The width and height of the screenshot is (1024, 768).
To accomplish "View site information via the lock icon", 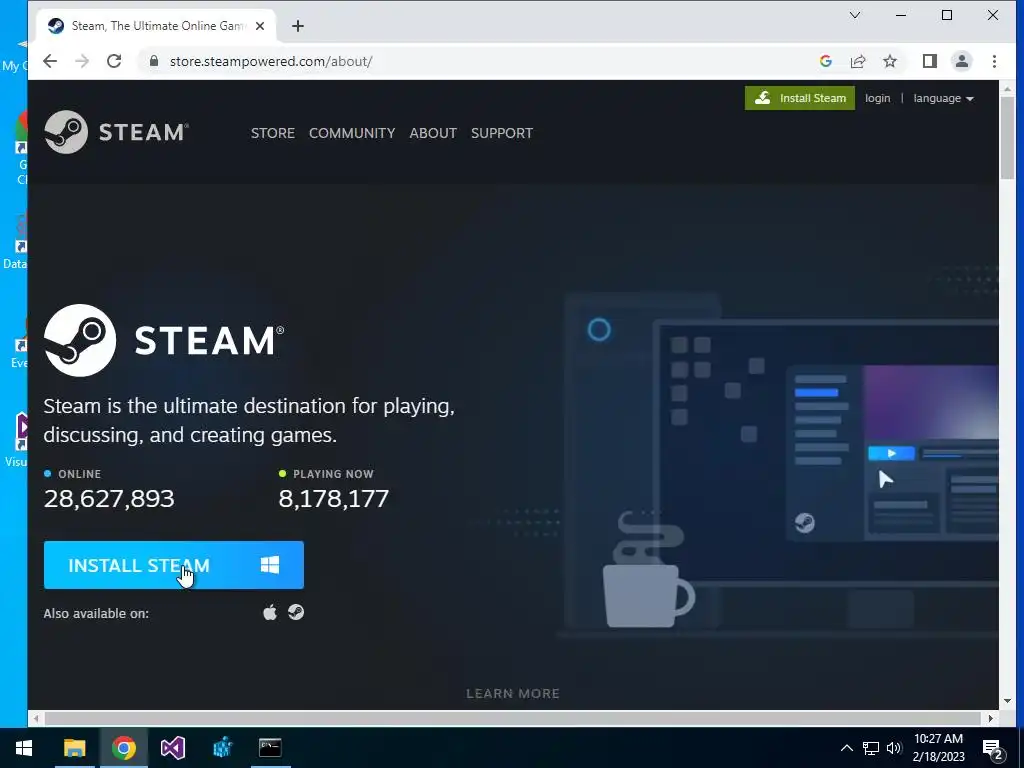I will tap(154, 61).
